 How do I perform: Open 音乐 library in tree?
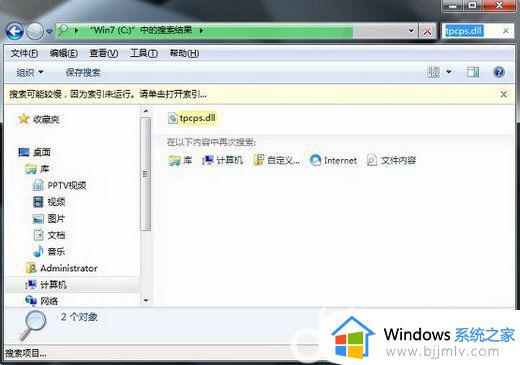(56, 251)
